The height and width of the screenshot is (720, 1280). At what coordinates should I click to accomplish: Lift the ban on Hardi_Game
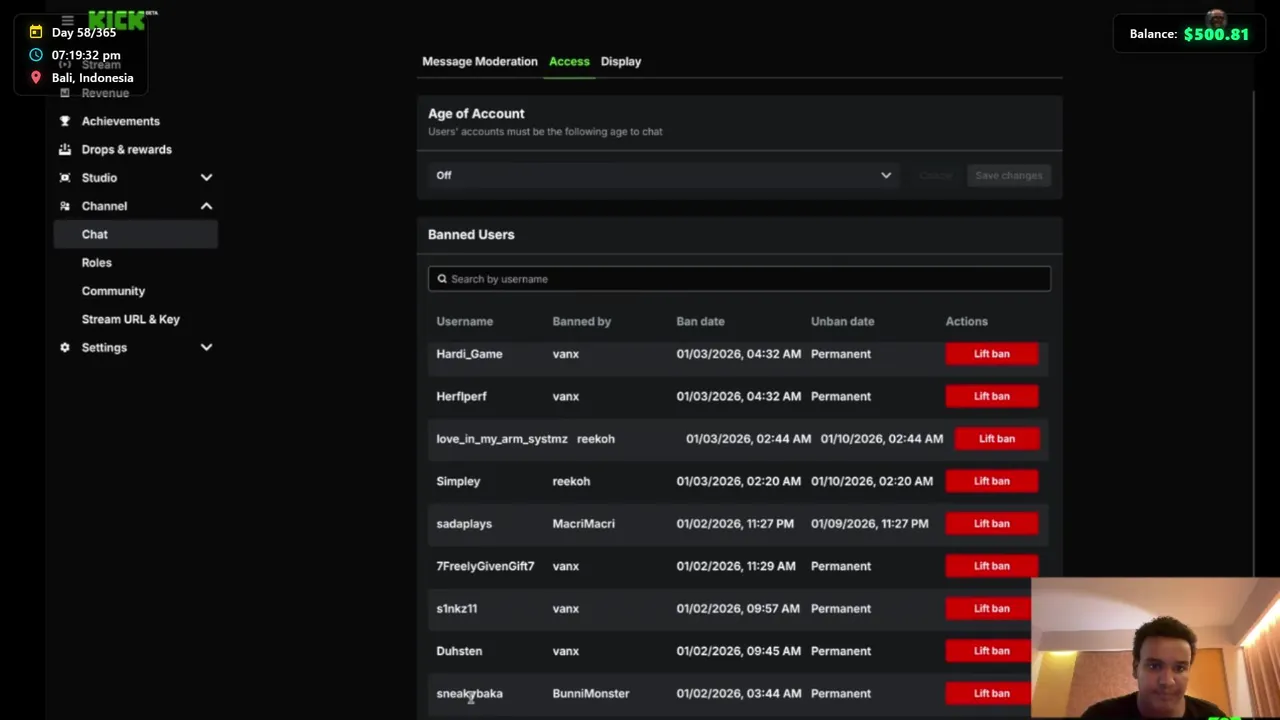coord(991,354)
